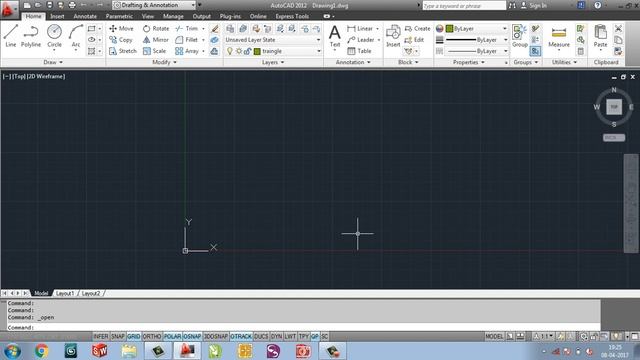
Task: Pick the Arc drawing tool
Action: [x=76, y=36]
